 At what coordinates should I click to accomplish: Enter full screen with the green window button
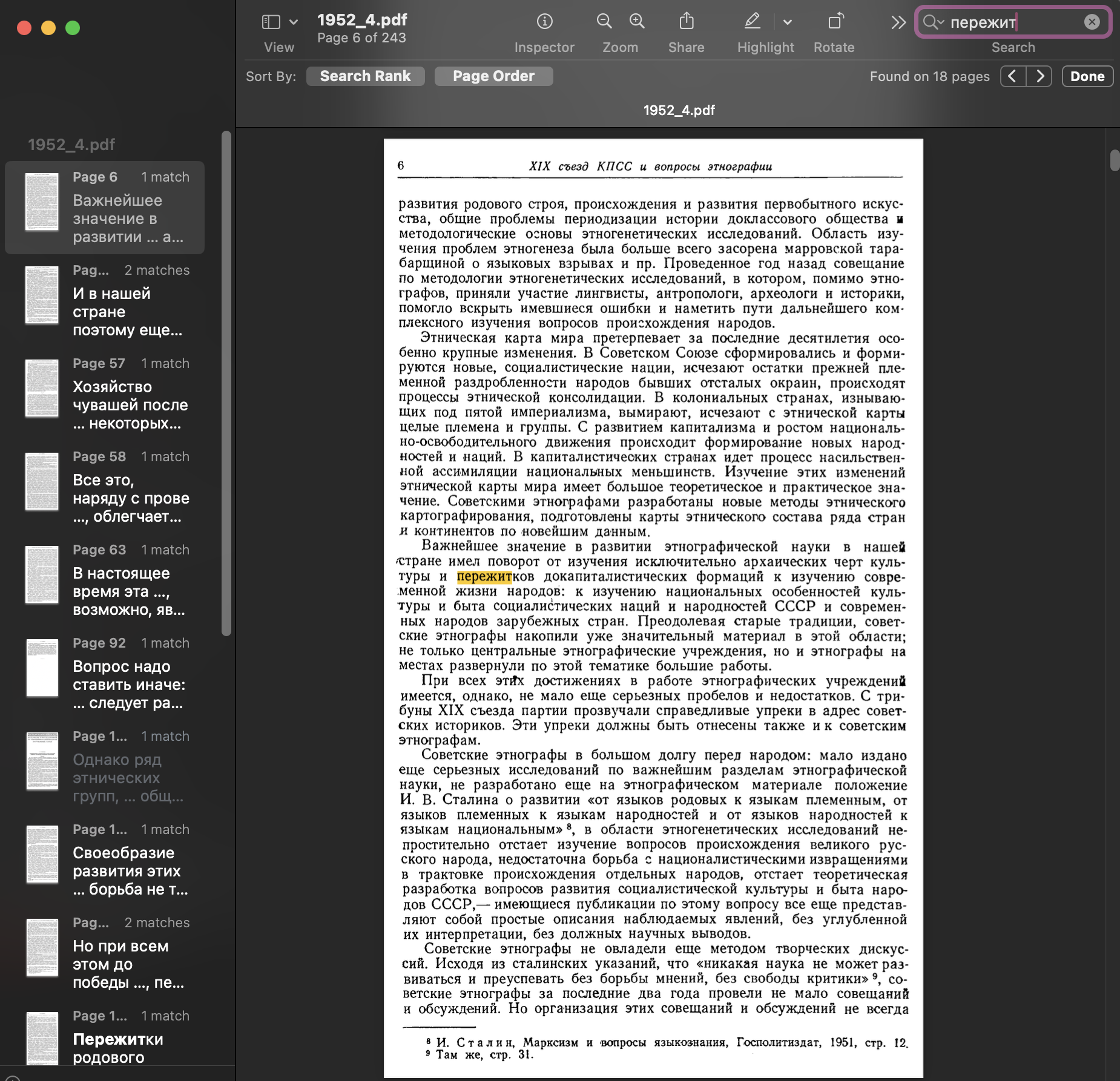(73, 27)
